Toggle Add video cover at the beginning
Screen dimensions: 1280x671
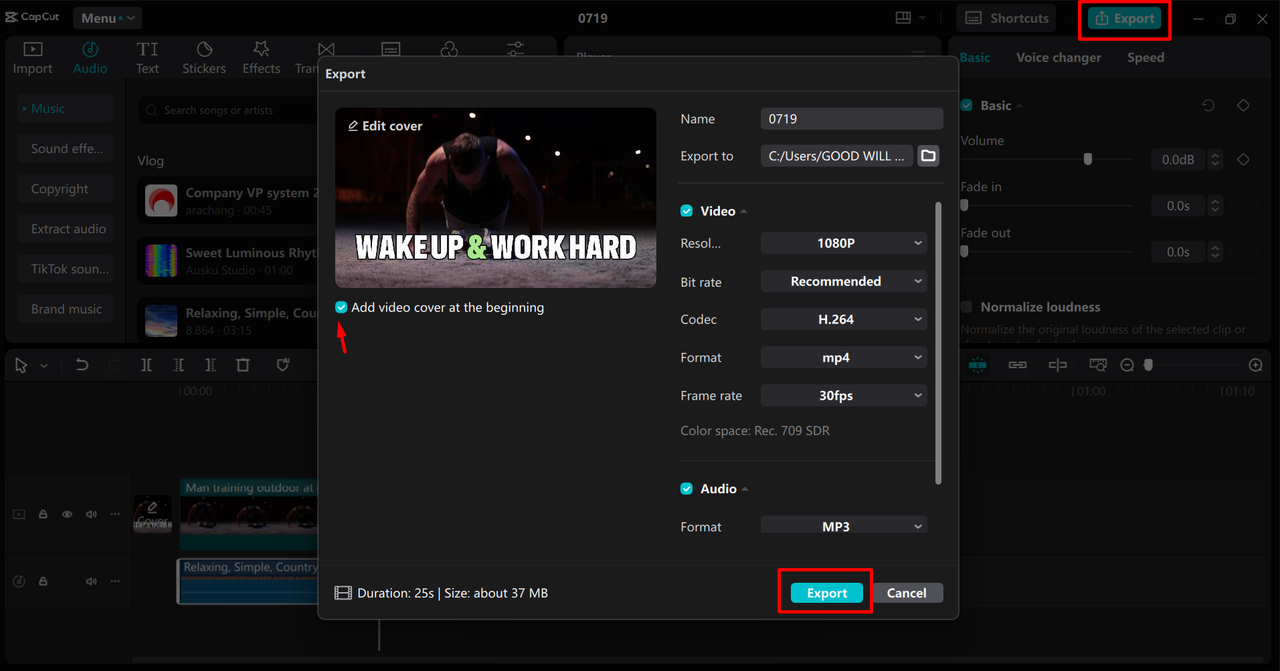[x=342, y=308]
